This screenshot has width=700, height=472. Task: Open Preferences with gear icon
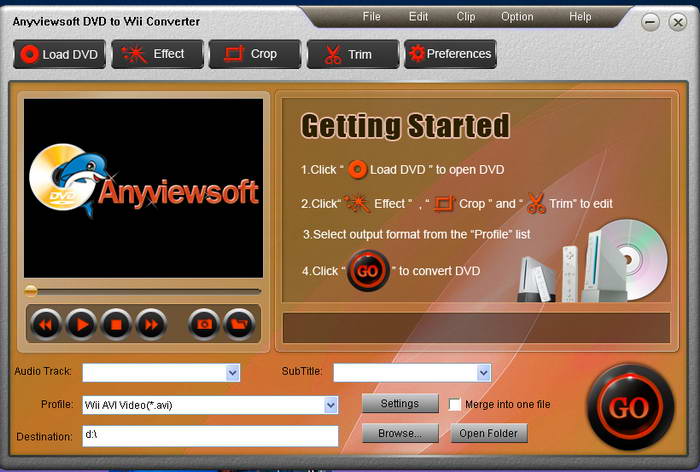[450, 54]
